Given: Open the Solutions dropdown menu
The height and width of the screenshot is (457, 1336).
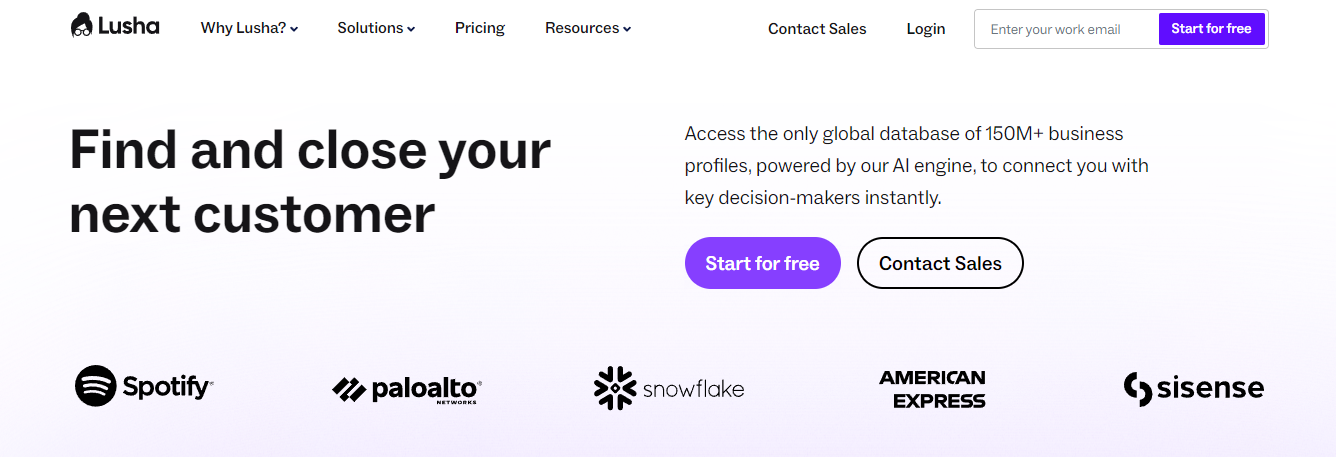Looking at the screenshot, I should coord(376,28).
